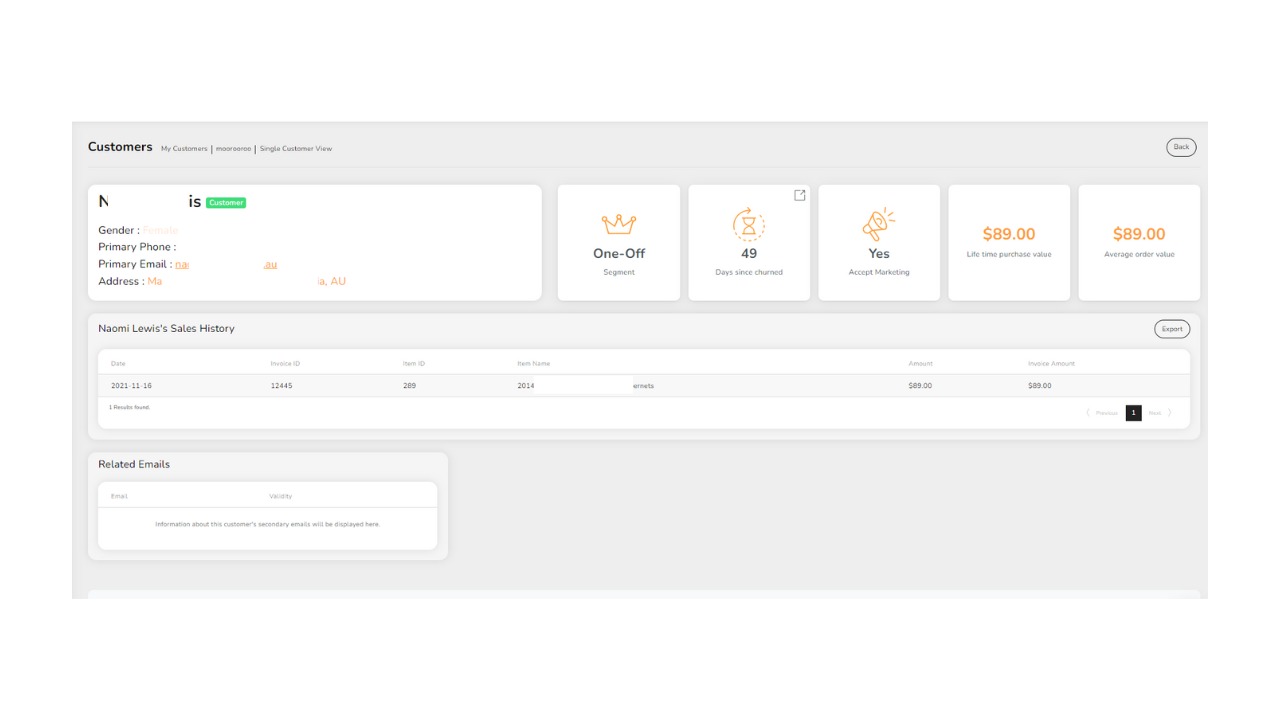Open My Customers breadcrumb link

tap(184, 149)
